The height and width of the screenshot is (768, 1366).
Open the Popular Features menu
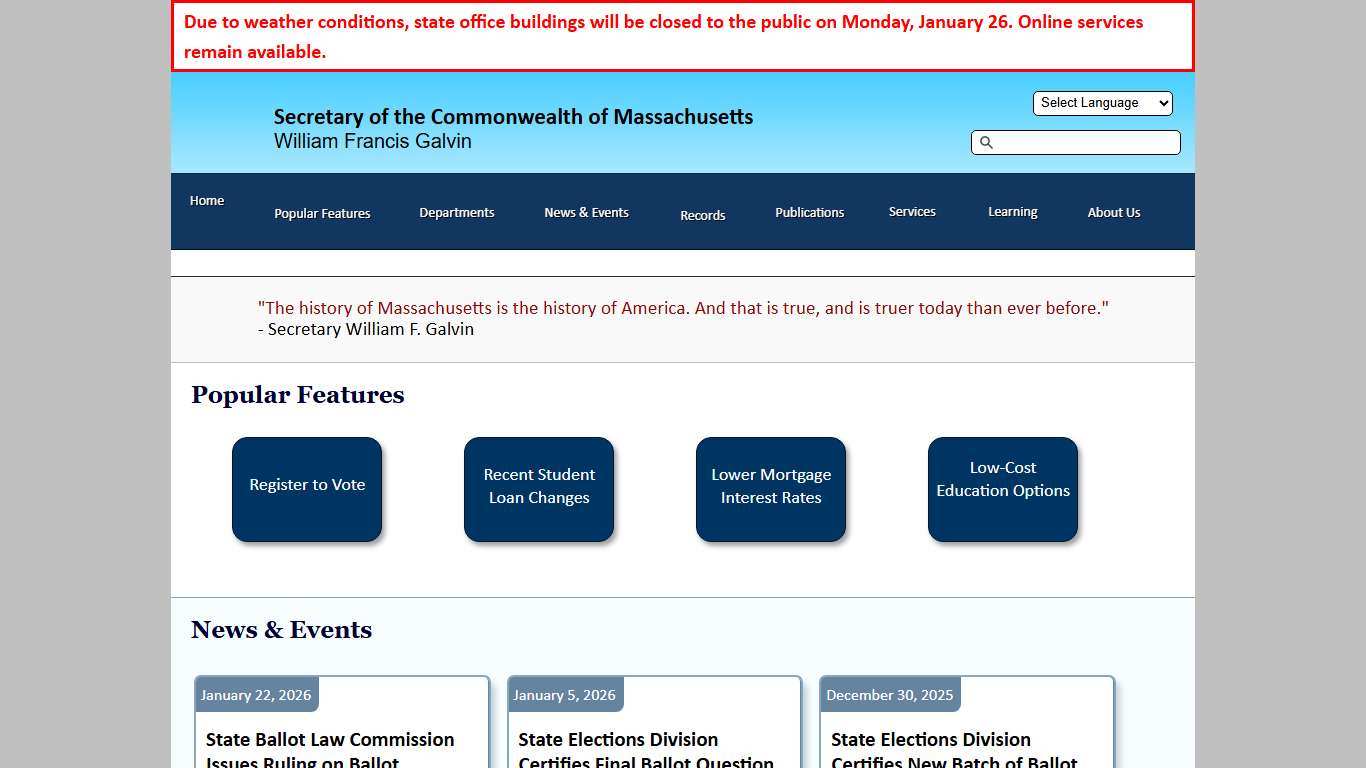[322, 213]
